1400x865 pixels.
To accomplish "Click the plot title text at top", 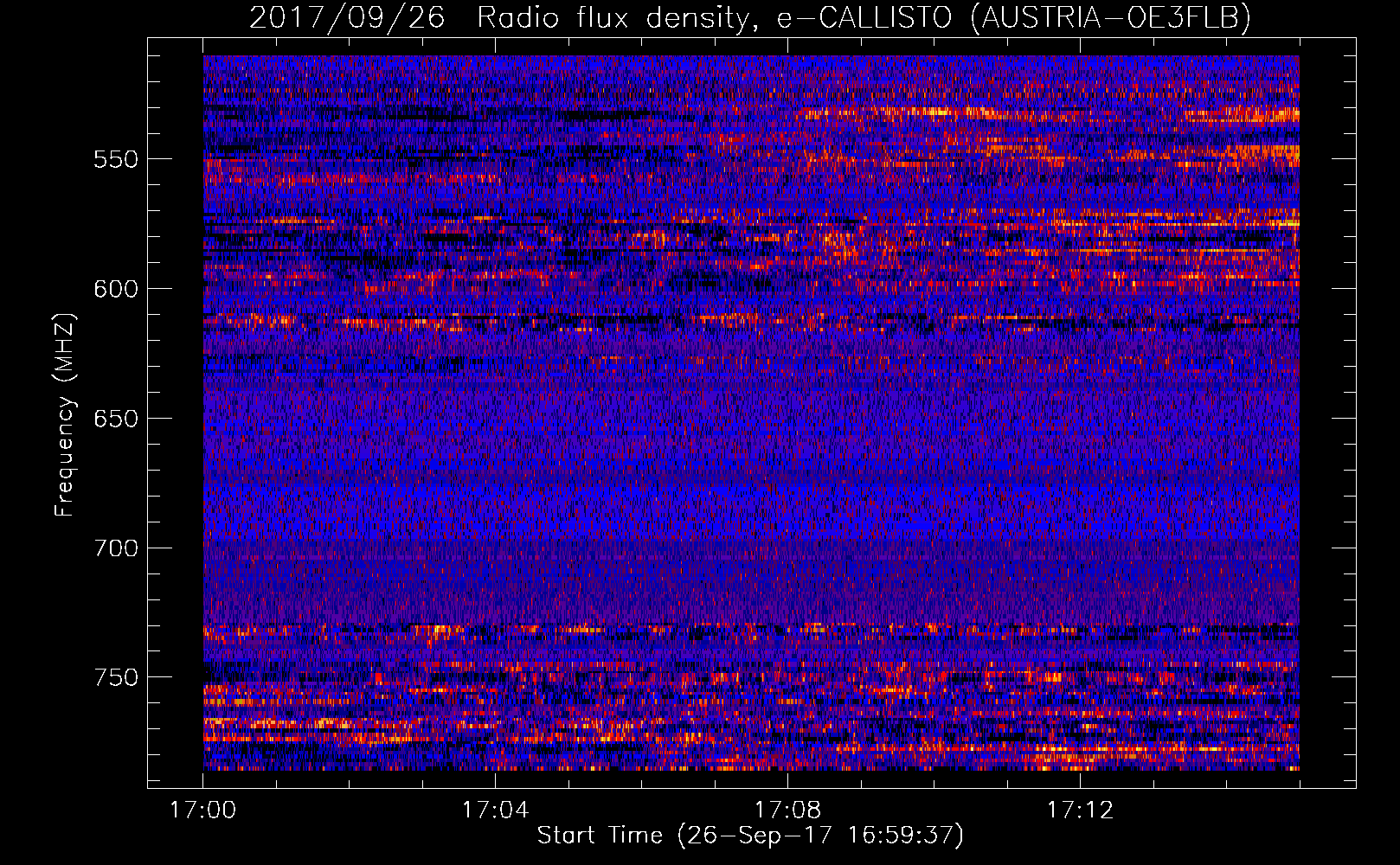I will (x=749, y=18).
